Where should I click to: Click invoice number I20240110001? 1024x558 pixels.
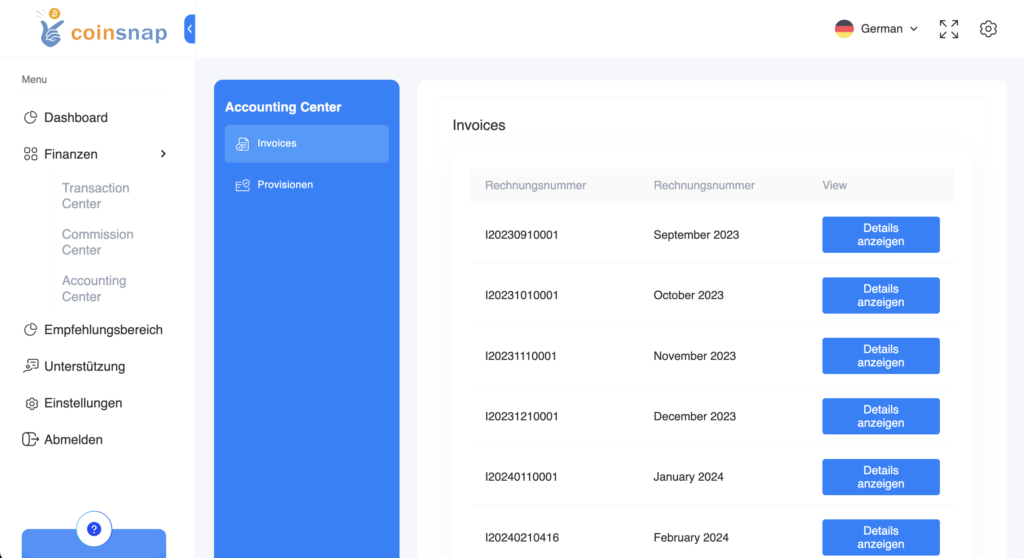click(x=521, y=477)
